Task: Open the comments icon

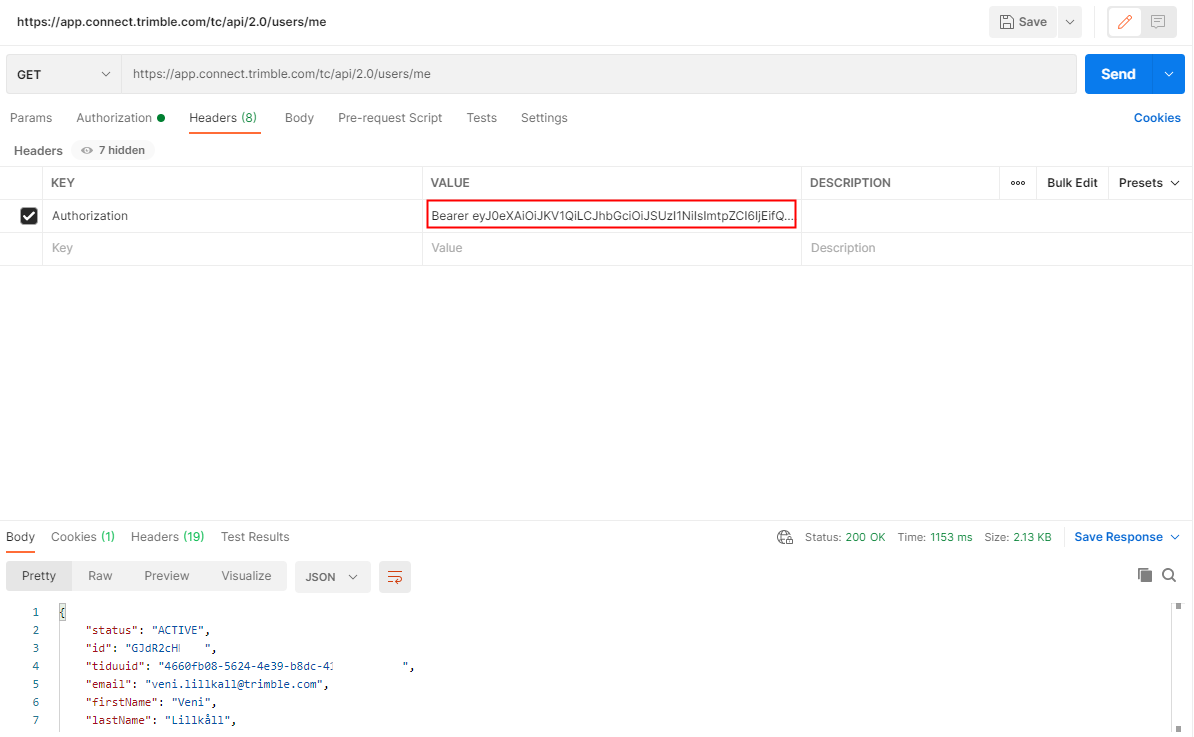Action: [1158, 22]
